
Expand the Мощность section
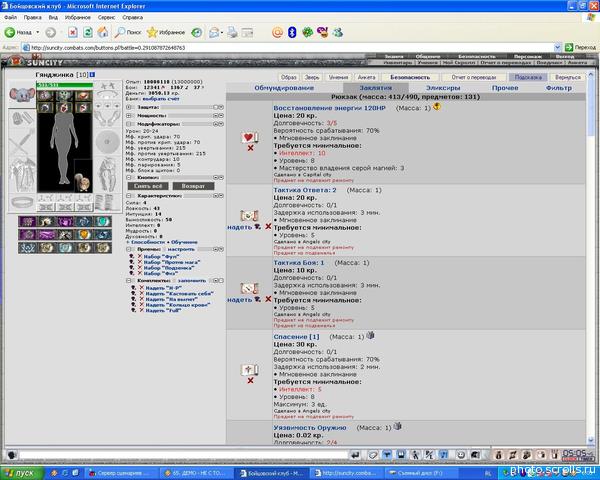point(129,116)
